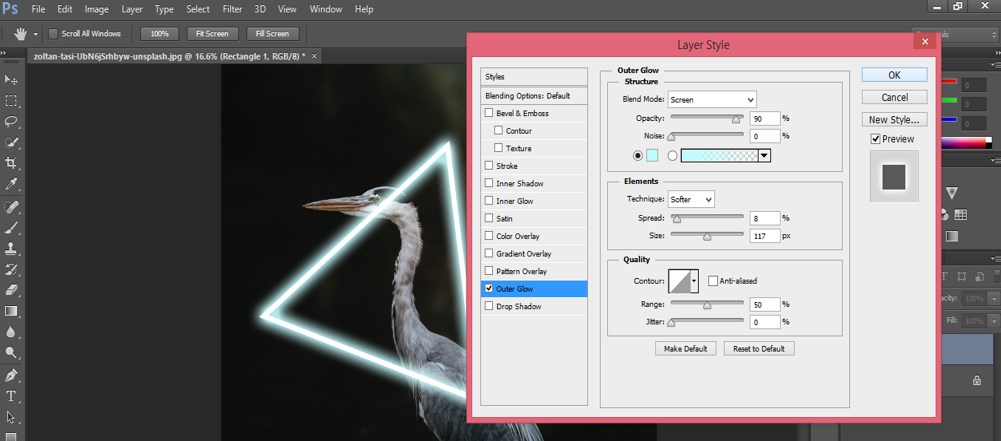Image resolution: width=1001 pixels, height=441 pixels.
Task: Select the Gradient tool
Action: (x=11, y=311)
